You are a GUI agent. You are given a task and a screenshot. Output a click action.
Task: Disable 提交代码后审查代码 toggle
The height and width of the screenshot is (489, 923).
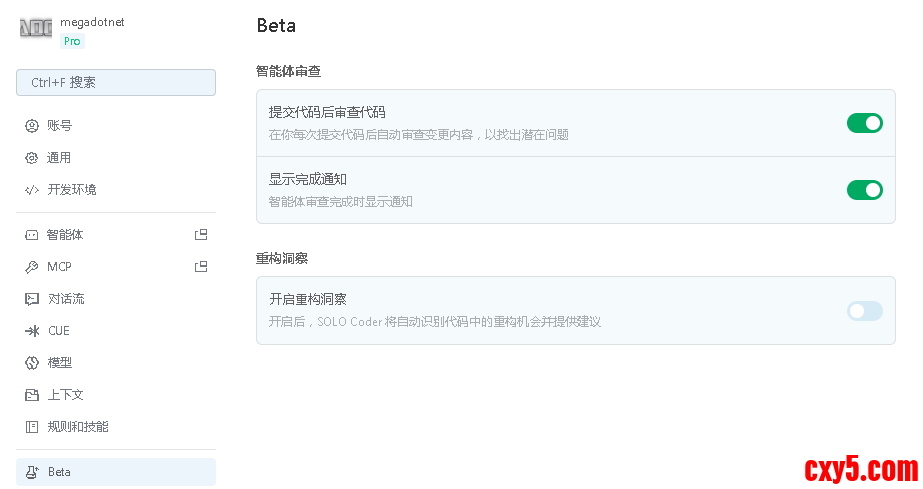tap(864, 123)
